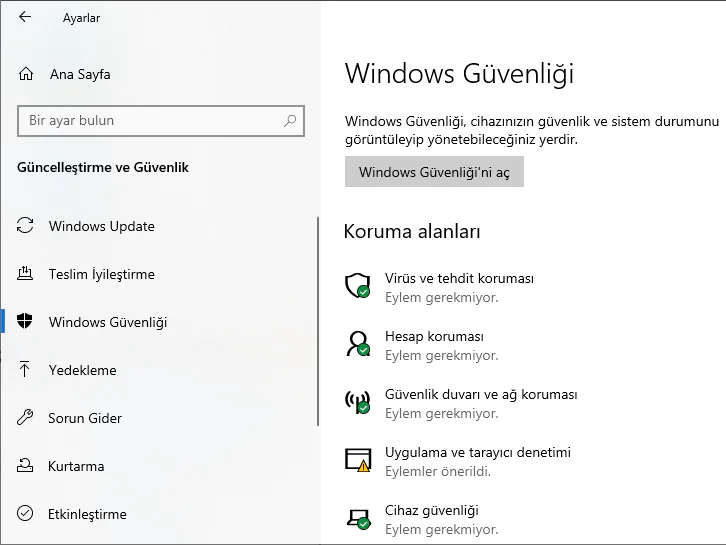Click the Hesap koruması person icon
The width and height of the screenshot is (726, 545).
point(358,344)
